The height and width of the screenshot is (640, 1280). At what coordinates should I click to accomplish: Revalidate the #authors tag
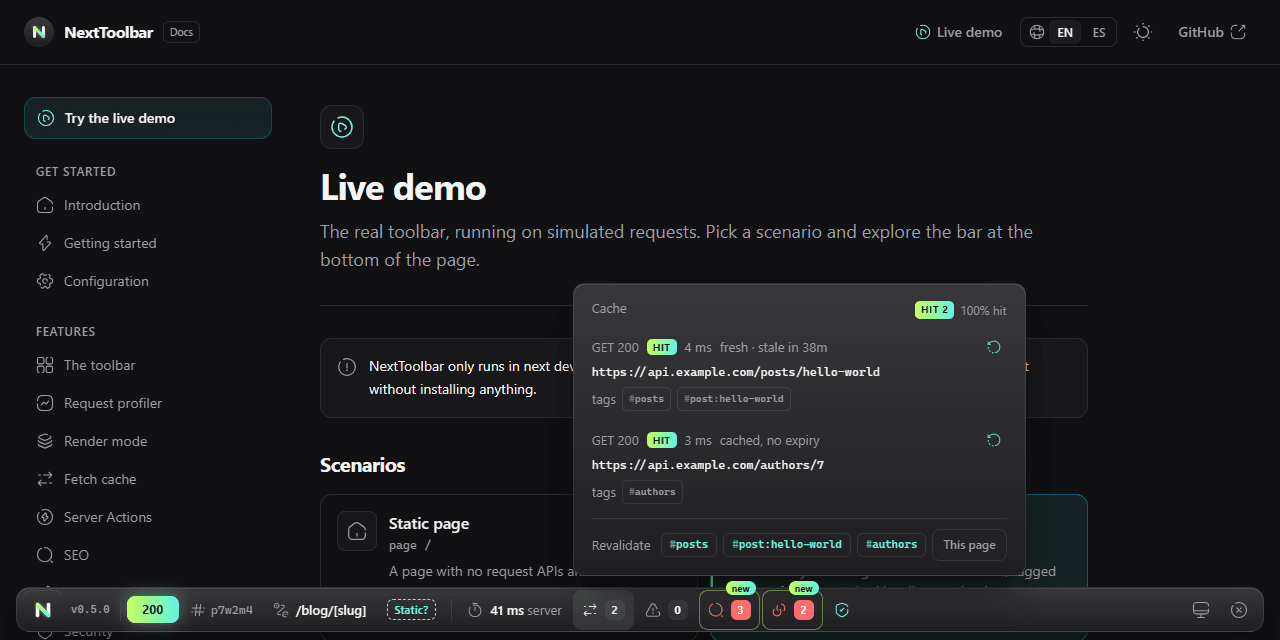(891, 545)
